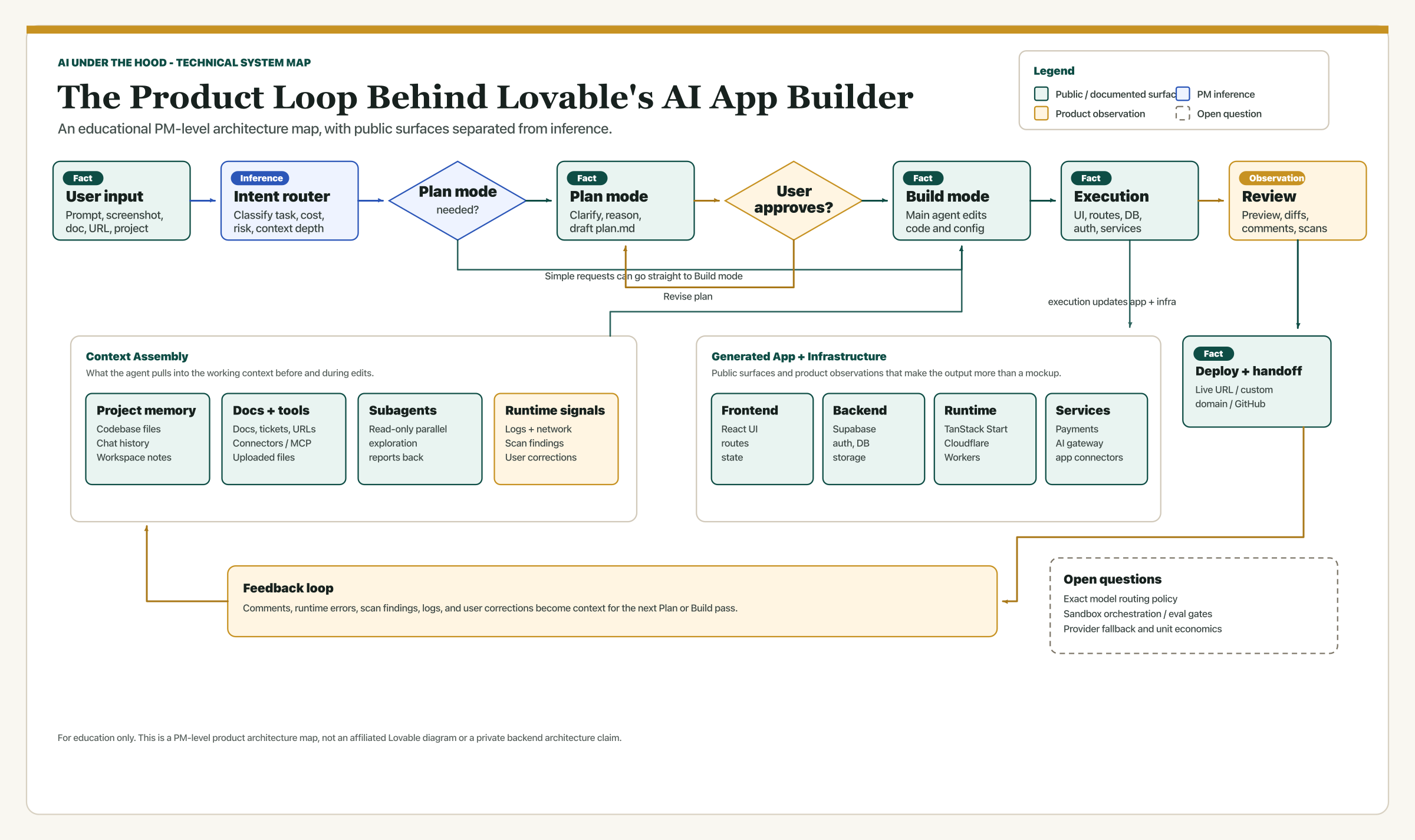This screenshot has width=1415, height=840.
Task: Click the 'For education only' footer disclaimer
Action: click(340, 737)
